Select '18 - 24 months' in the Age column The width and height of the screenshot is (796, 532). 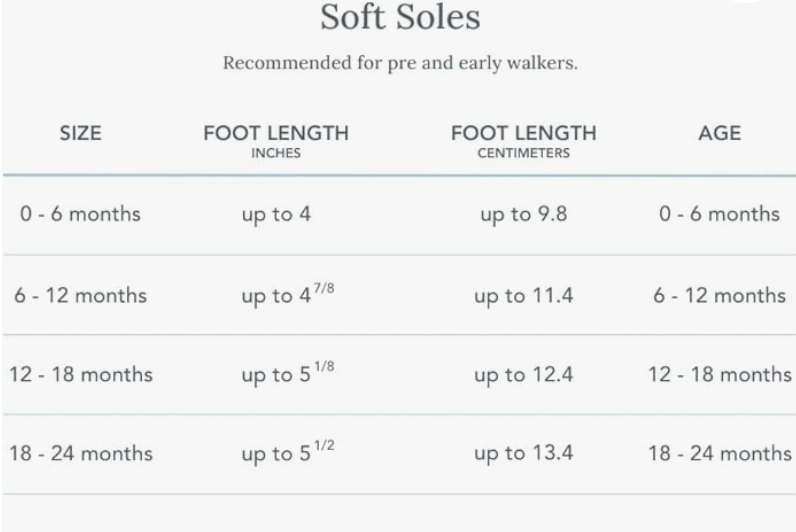pos(719,453)
